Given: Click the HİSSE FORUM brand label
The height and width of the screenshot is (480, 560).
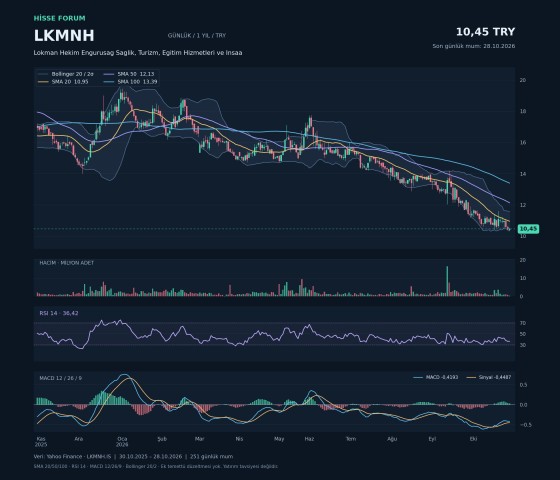Looking at the screenshot, I should pos(60,18).
